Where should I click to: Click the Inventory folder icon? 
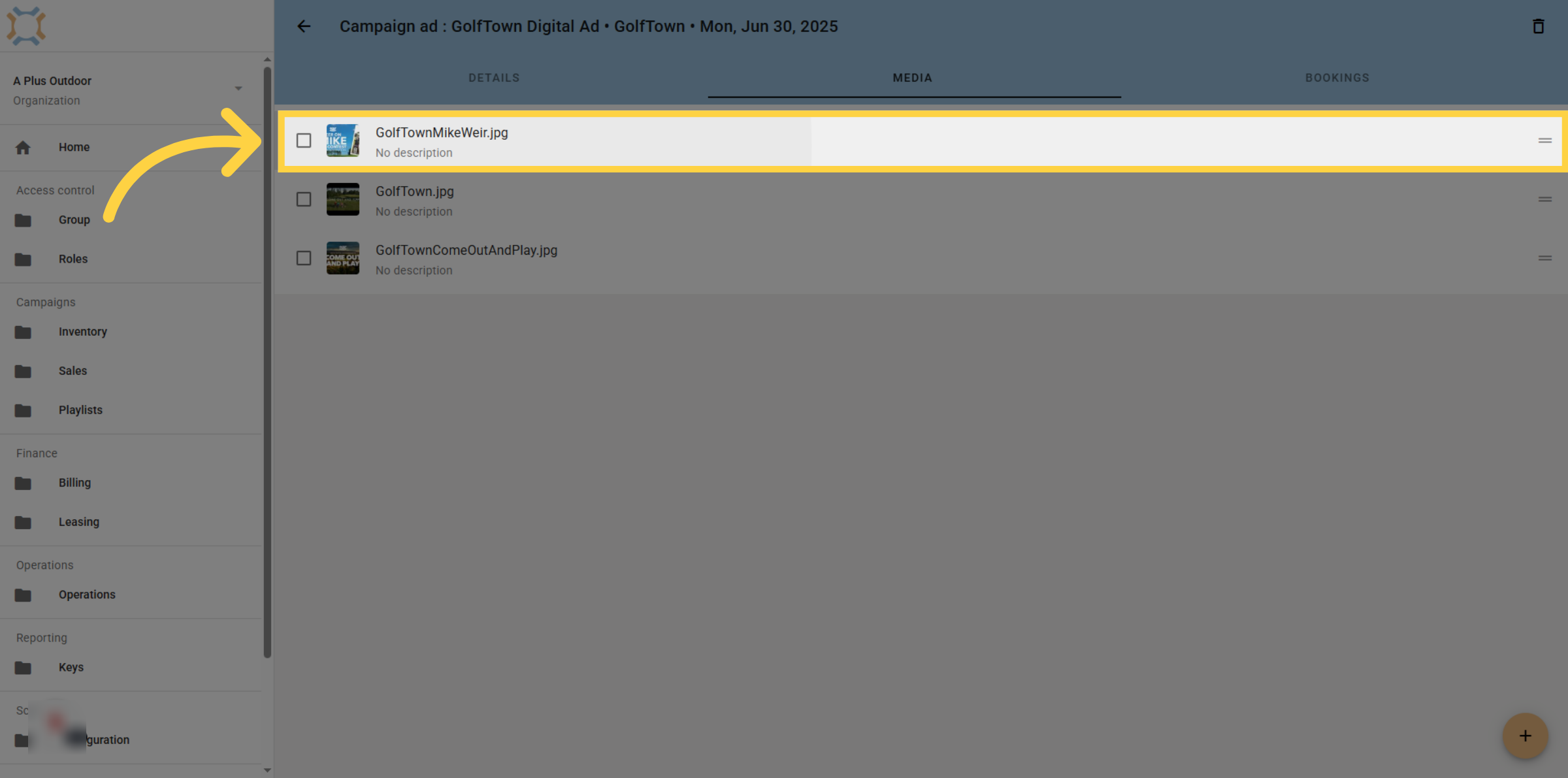(23, 332)
